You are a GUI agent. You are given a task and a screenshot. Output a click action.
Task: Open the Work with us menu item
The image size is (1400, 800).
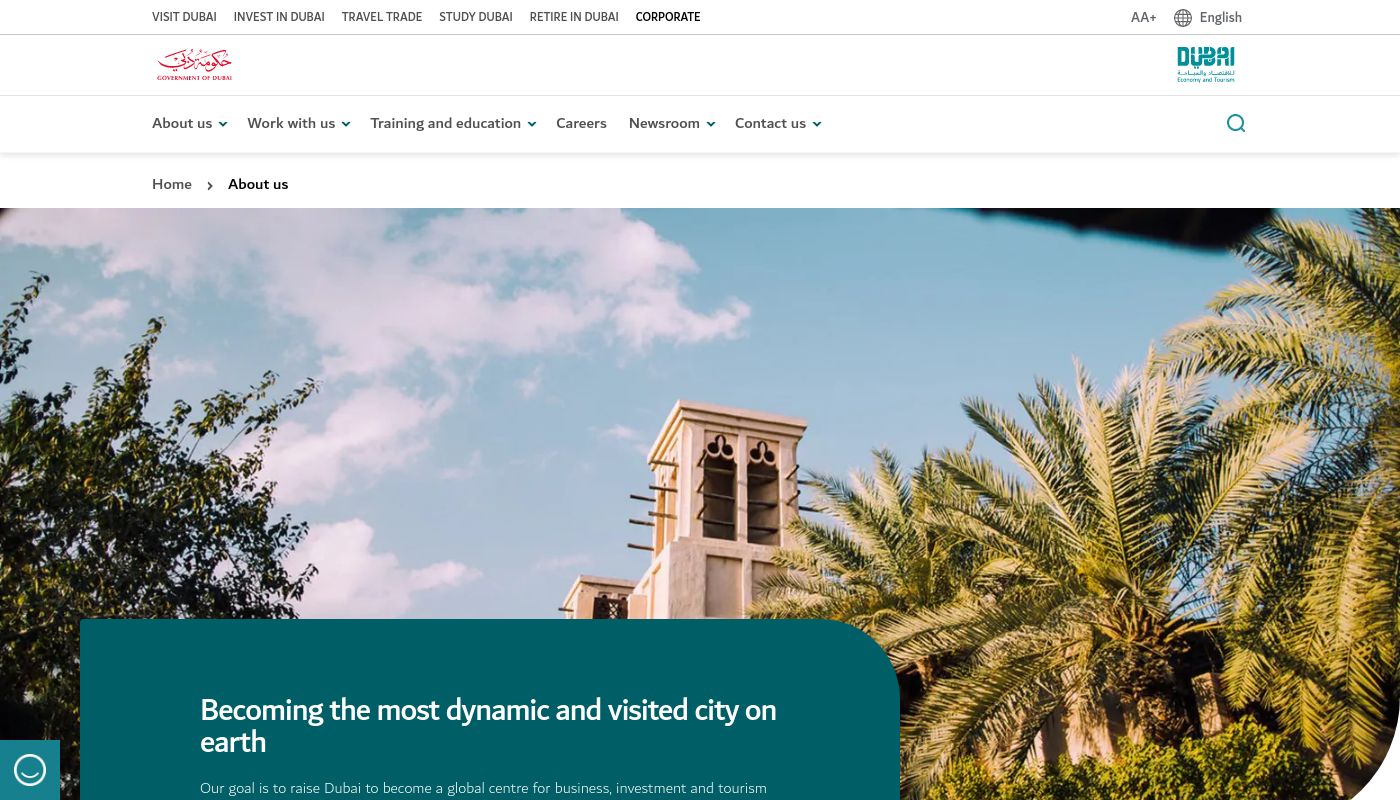click(x=291, y=123)
